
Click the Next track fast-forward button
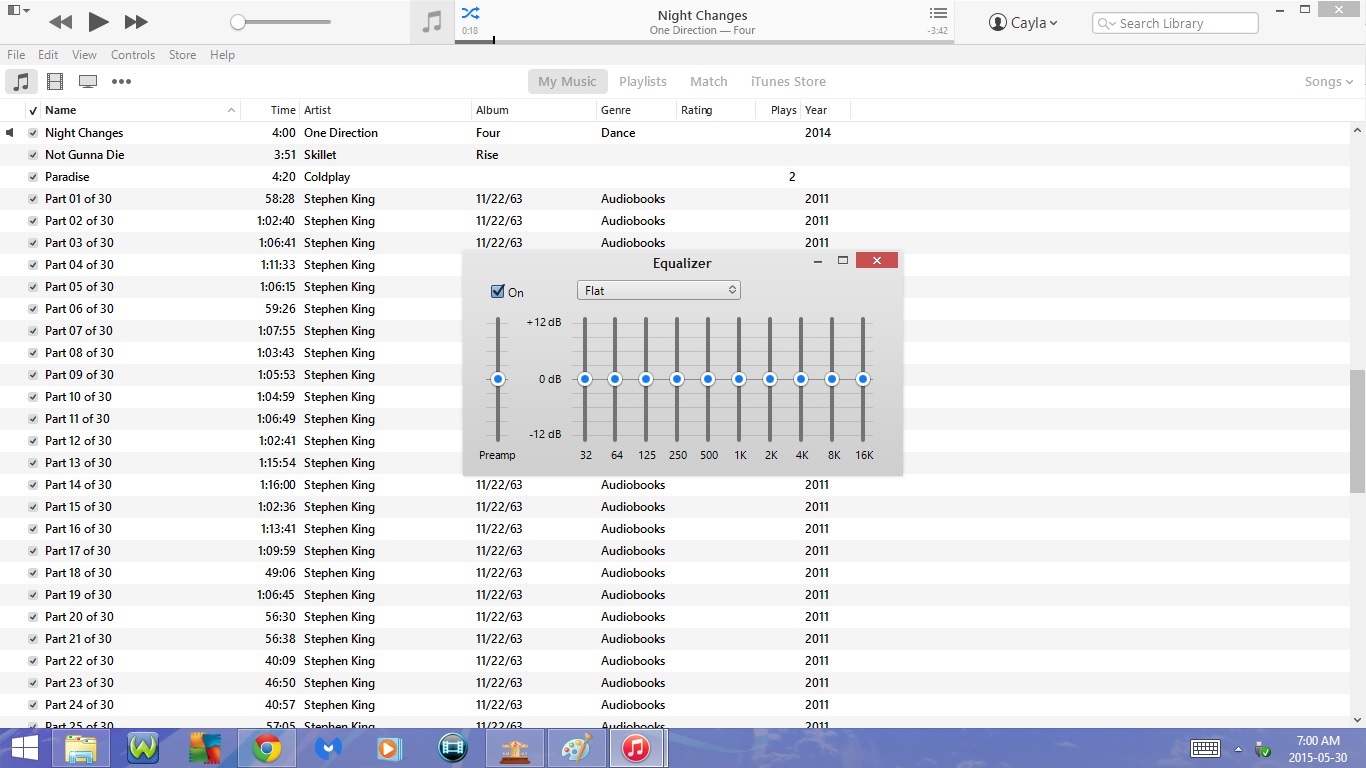(136, 21)
